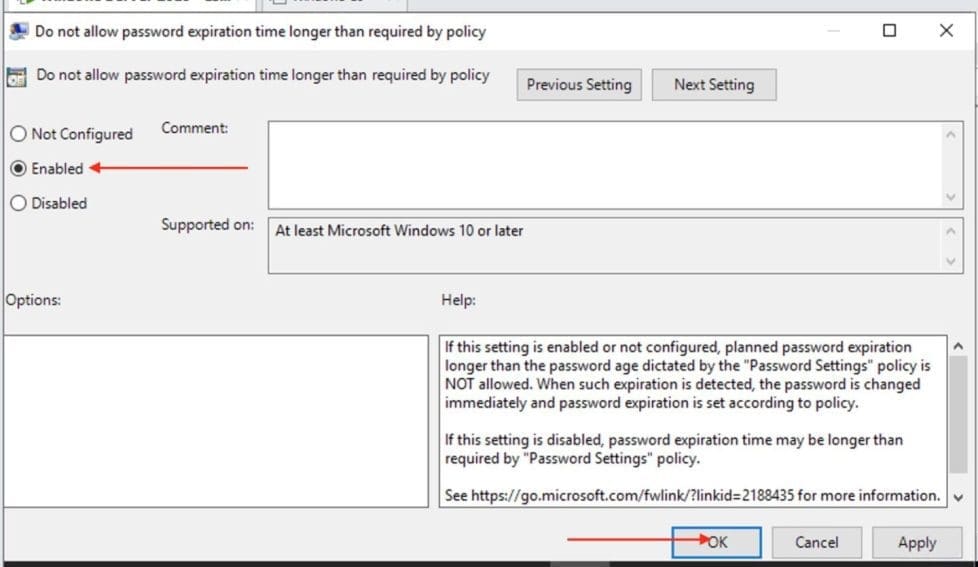Click the dialog title bar icon

19,31
